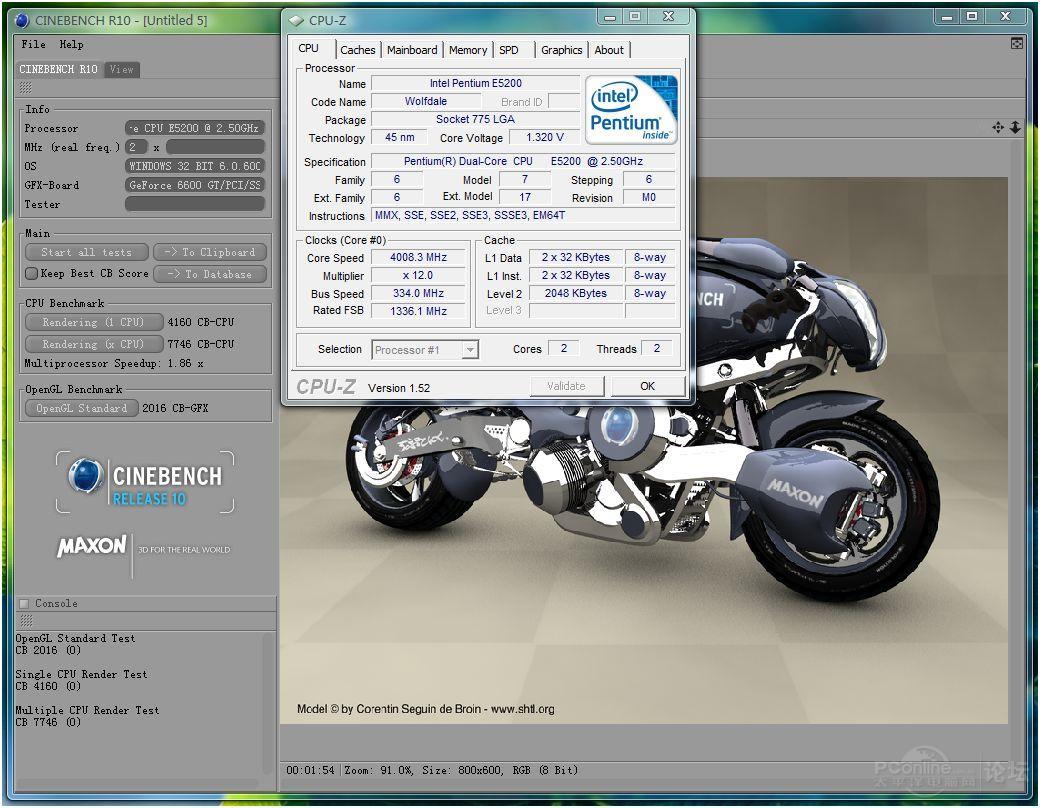Click the "4008.3 MHz" core speed value
The height and width of the screenshot is (808, 1040).
point(419,257)
